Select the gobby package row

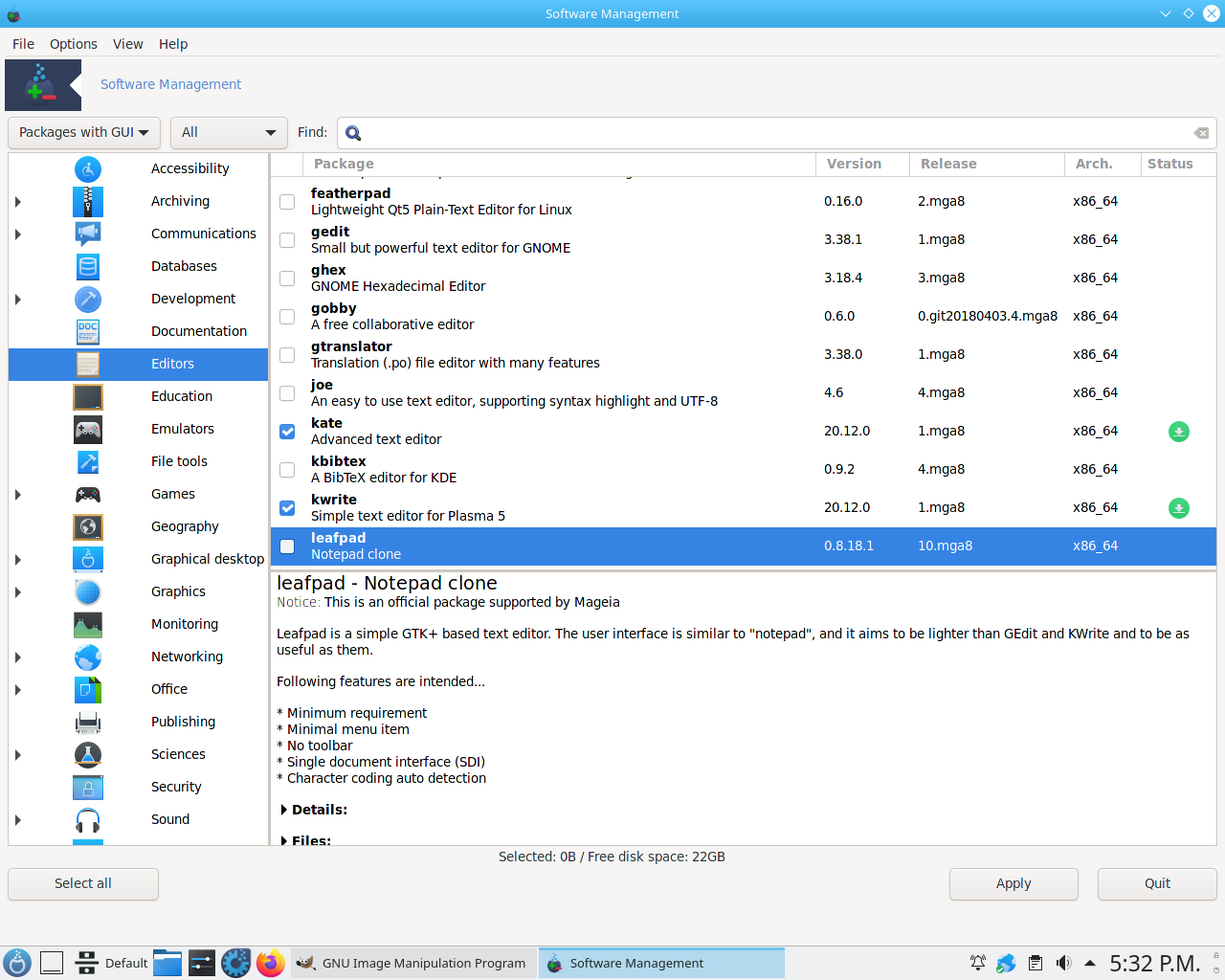(744, 317)
